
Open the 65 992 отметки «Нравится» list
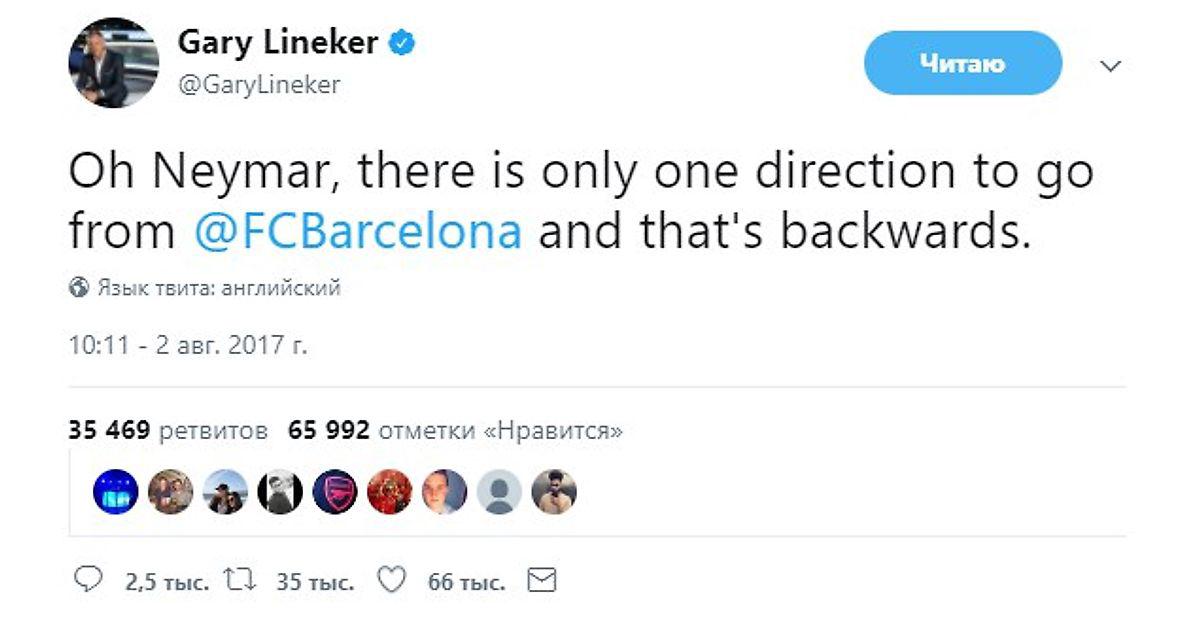click(455, 431)
